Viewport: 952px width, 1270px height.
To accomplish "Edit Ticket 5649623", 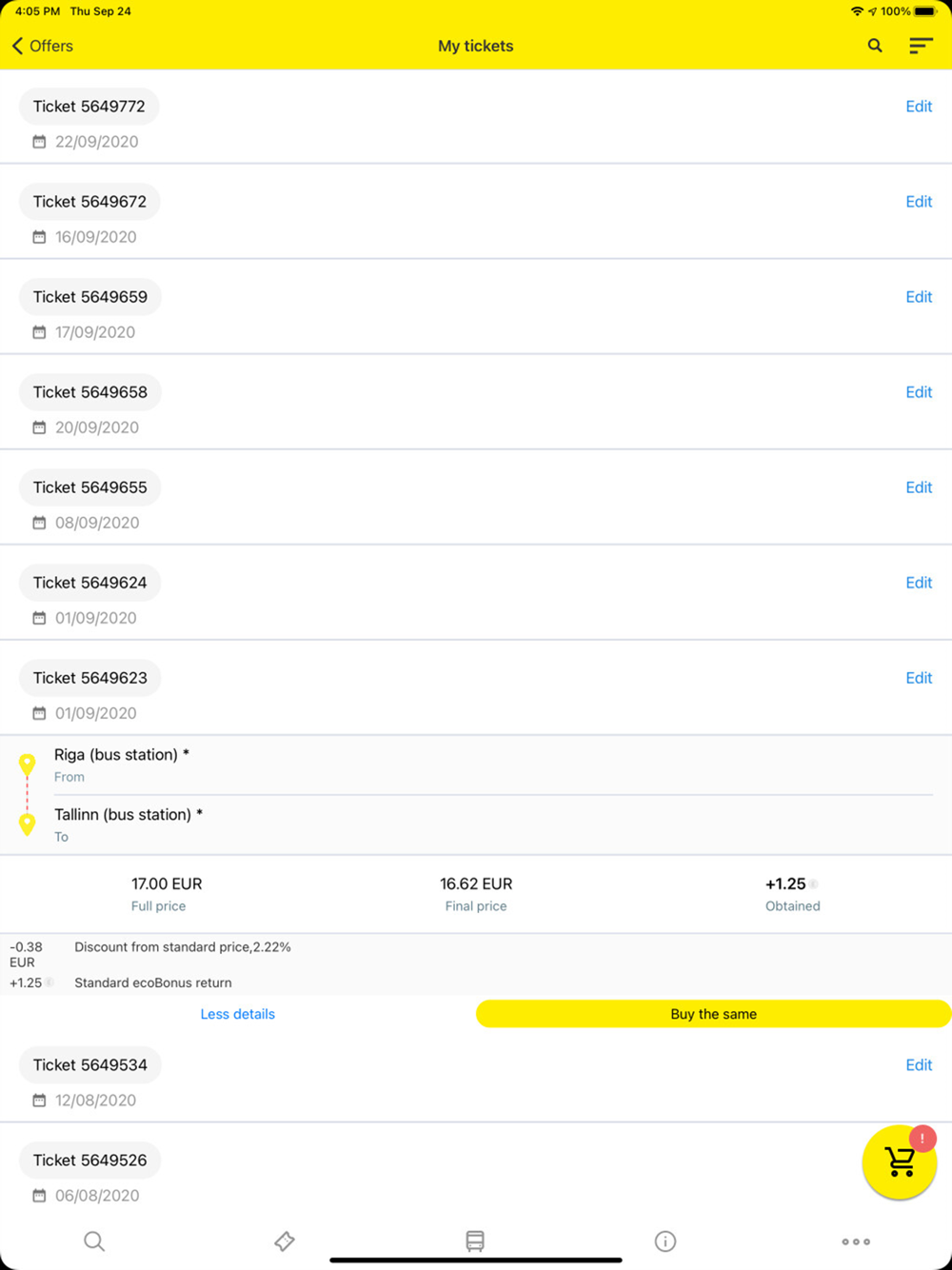I will [x=919, y=678].
